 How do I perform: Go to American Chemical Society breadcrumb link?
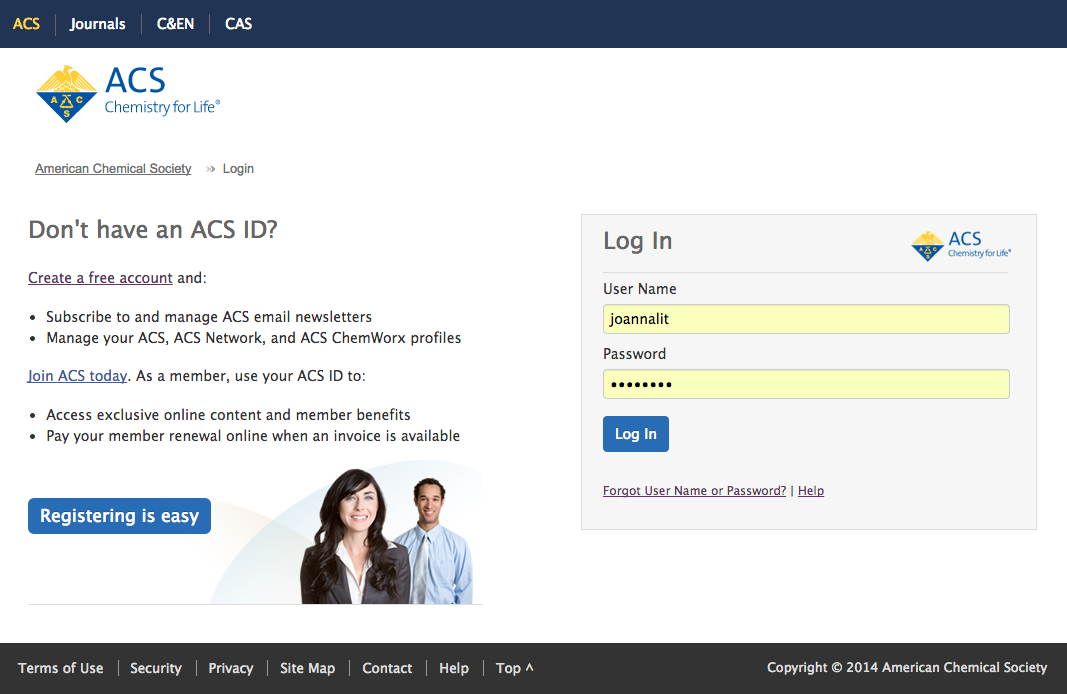(x=113, y=169)
